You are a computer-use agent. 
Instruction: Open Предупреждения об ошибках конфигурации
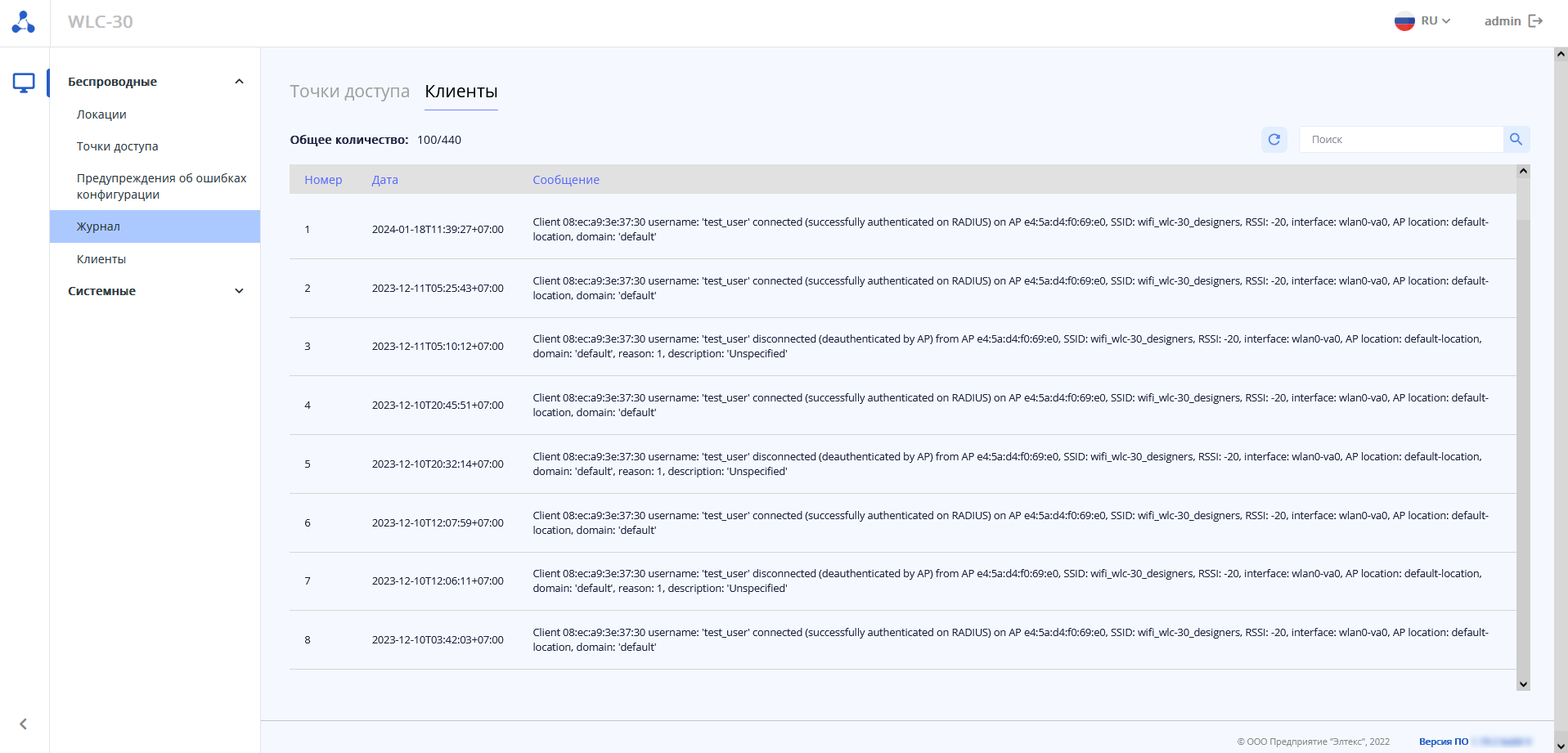click(x=161, y=186)
